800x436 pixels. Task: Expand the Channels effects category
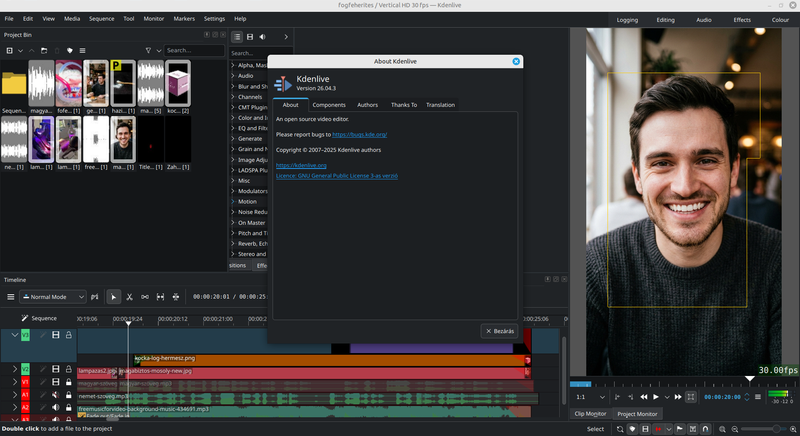pyautogui.click(x=233, y=97)
